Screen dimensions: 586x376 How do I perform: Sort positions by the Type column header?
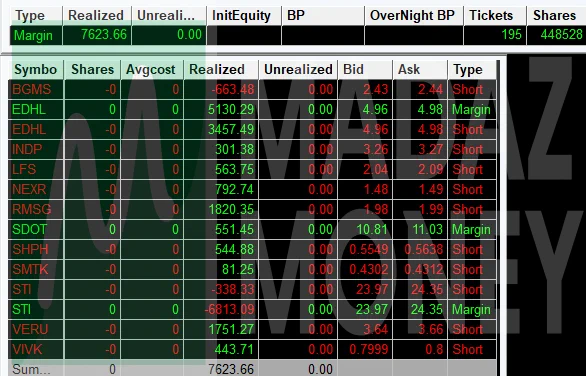(472, 70)
